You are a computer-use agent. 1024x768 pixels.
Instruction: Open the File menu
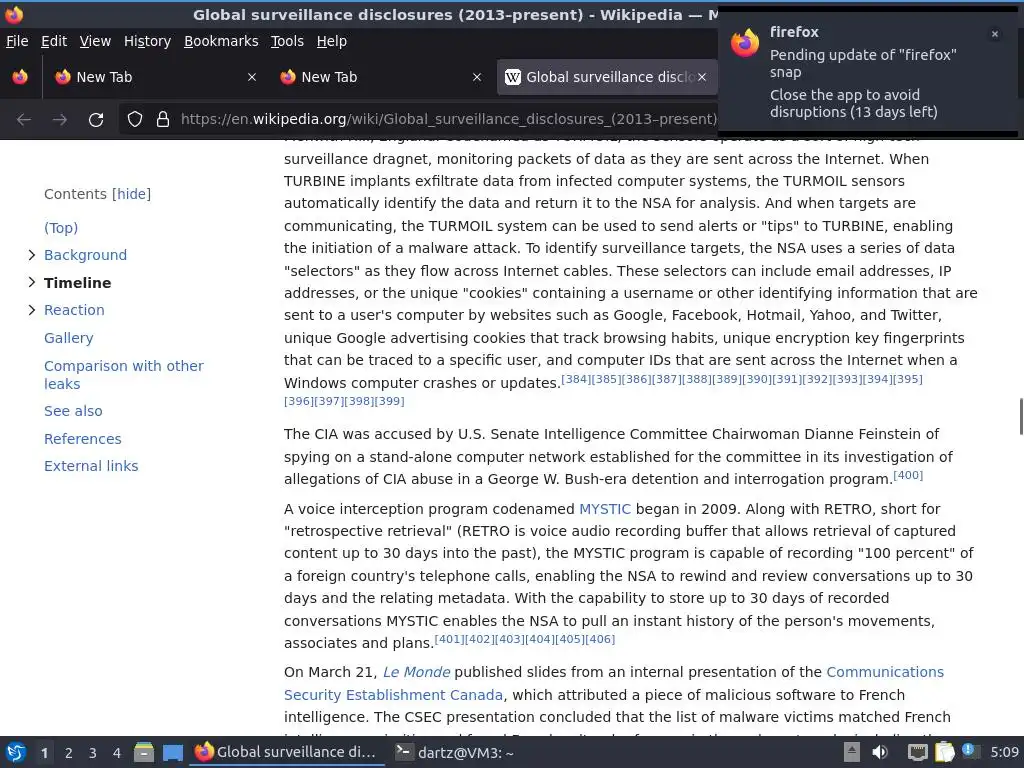[x=17, y=41]
